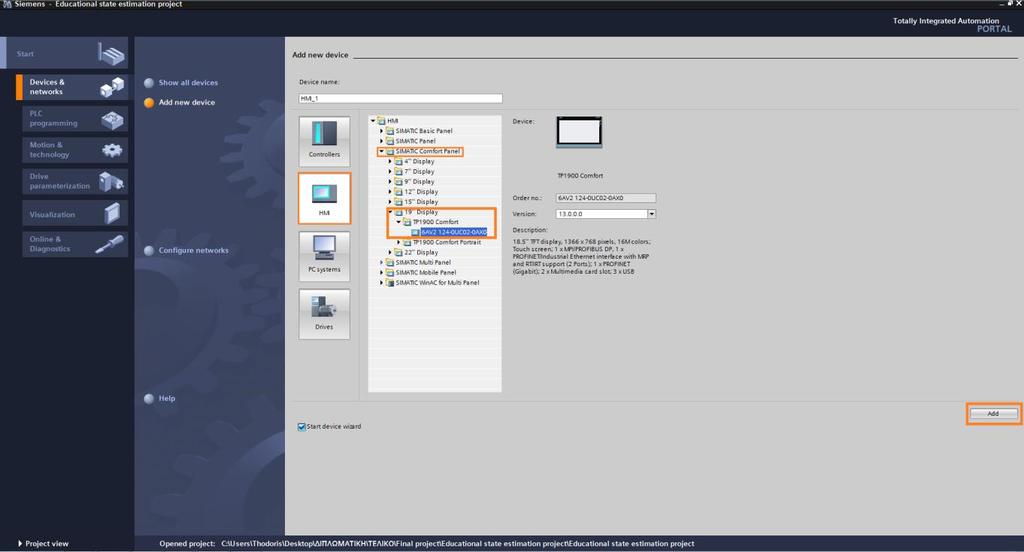Select the HMI device category button

tap(324, 198)
